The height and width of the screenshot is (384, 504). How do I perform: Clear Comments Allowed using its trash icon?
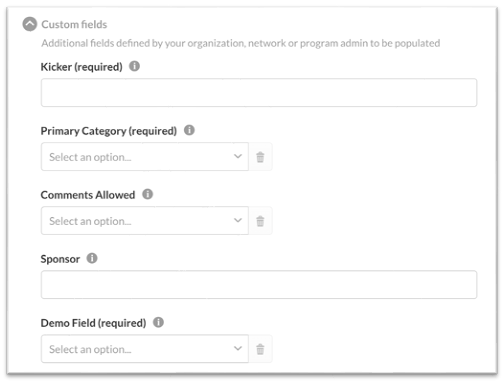260,221
